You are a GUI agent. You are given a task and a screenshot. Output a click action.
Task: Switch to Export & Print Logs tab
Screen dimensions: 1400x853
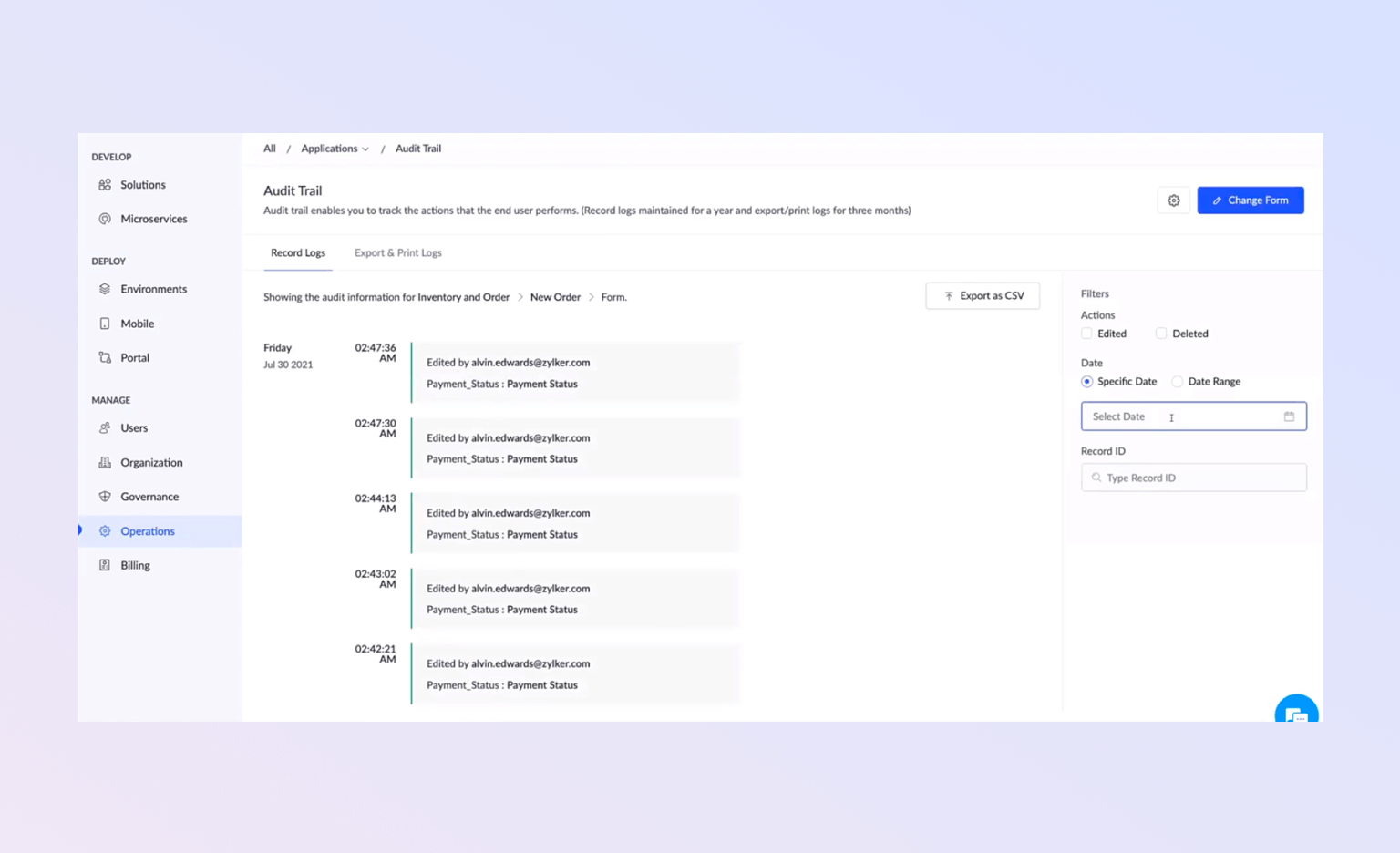(397, 253)
